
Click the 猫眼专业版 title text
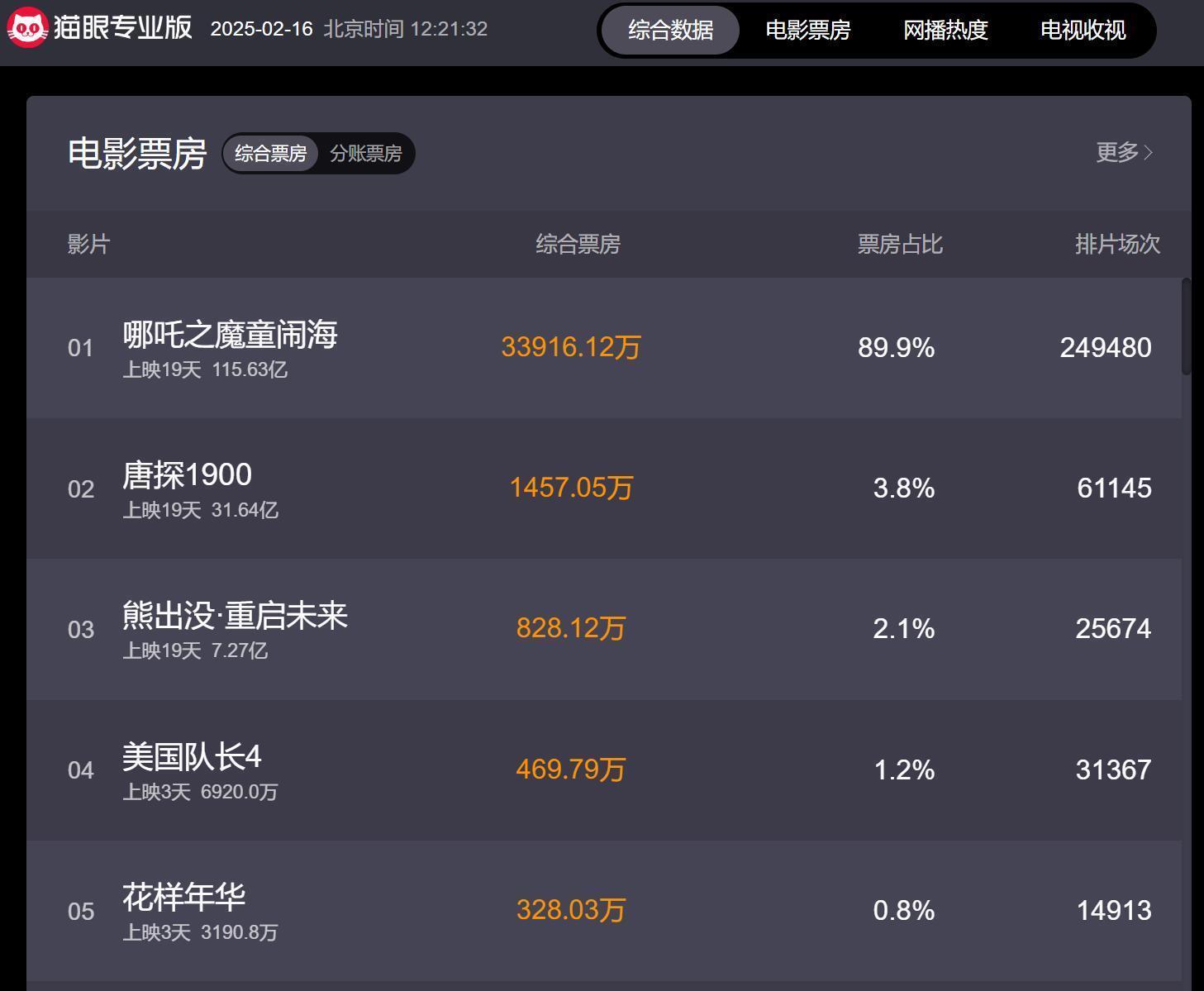(x=123, y=27)
